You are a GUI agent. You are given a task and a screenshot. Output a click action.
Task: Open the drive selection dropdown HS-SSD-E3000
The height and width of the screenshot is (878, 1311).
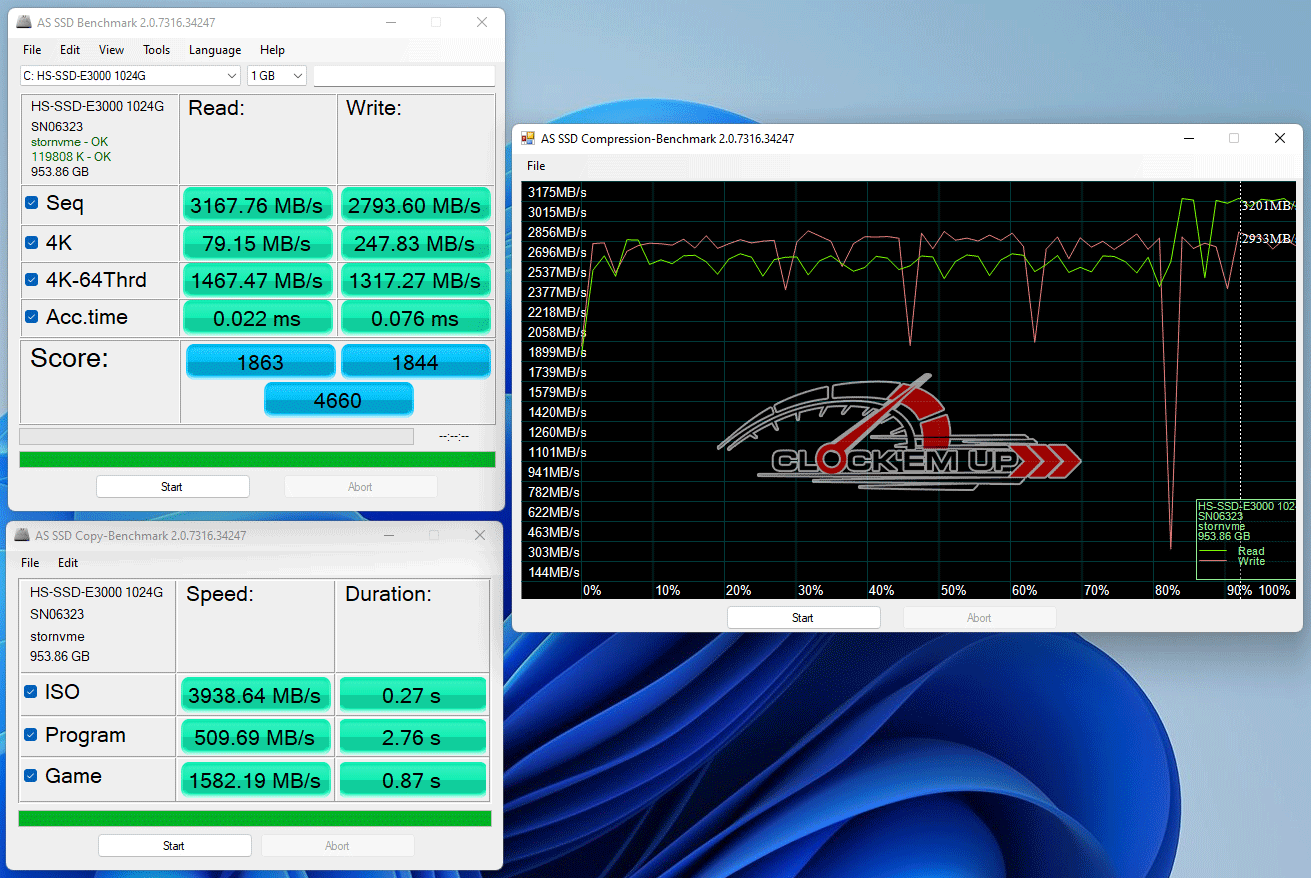(130, 76)
